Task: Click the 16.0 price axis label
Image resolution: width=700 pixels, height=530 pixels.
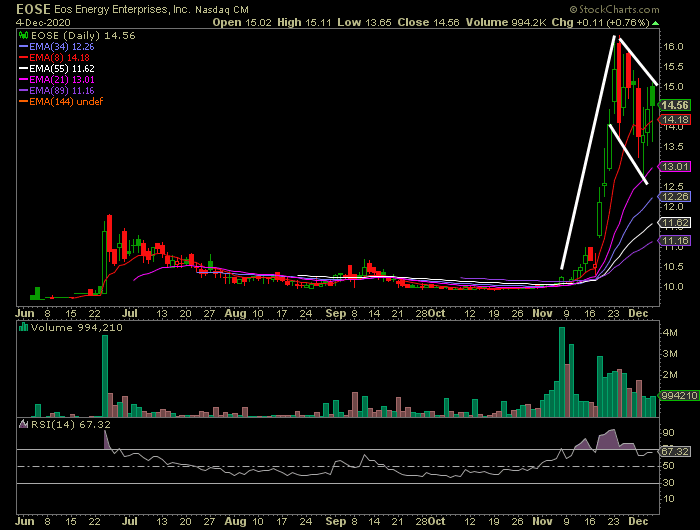Action: (x=673, y=46)
